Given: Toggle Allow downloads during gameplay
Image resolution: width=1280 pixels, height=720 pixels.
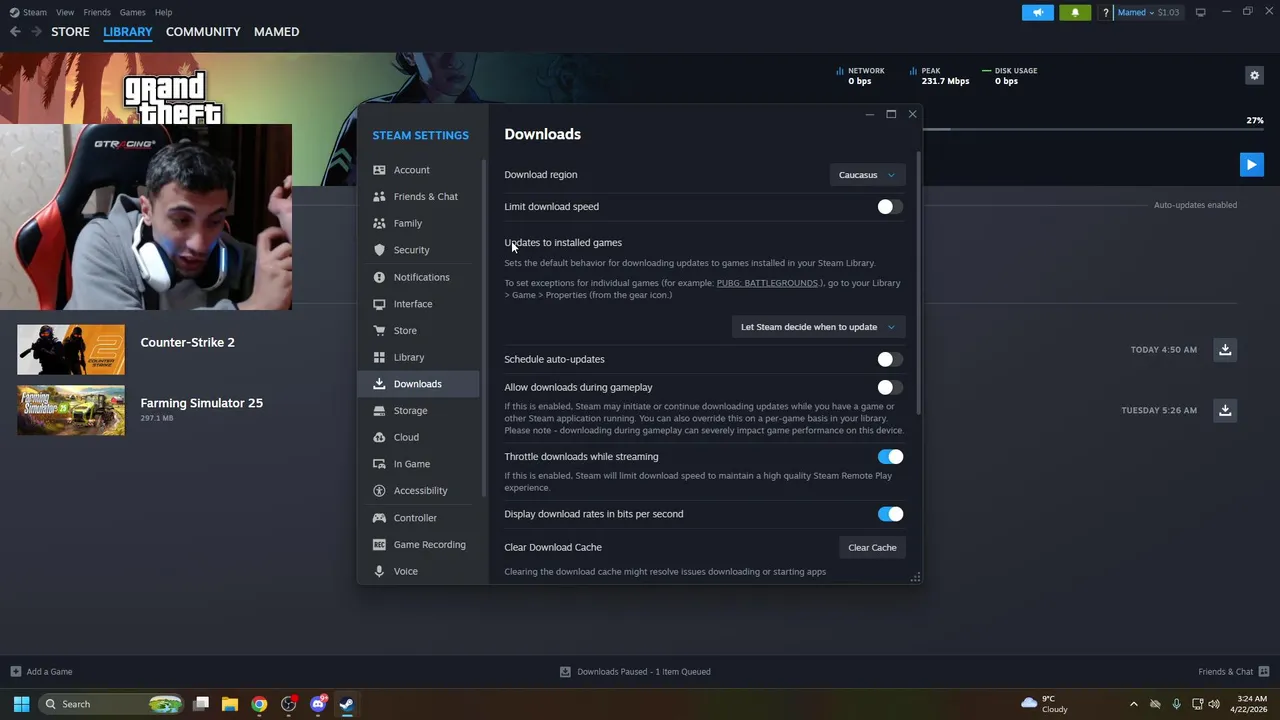Looking at the screenshot, I should (x=889, y=387).
